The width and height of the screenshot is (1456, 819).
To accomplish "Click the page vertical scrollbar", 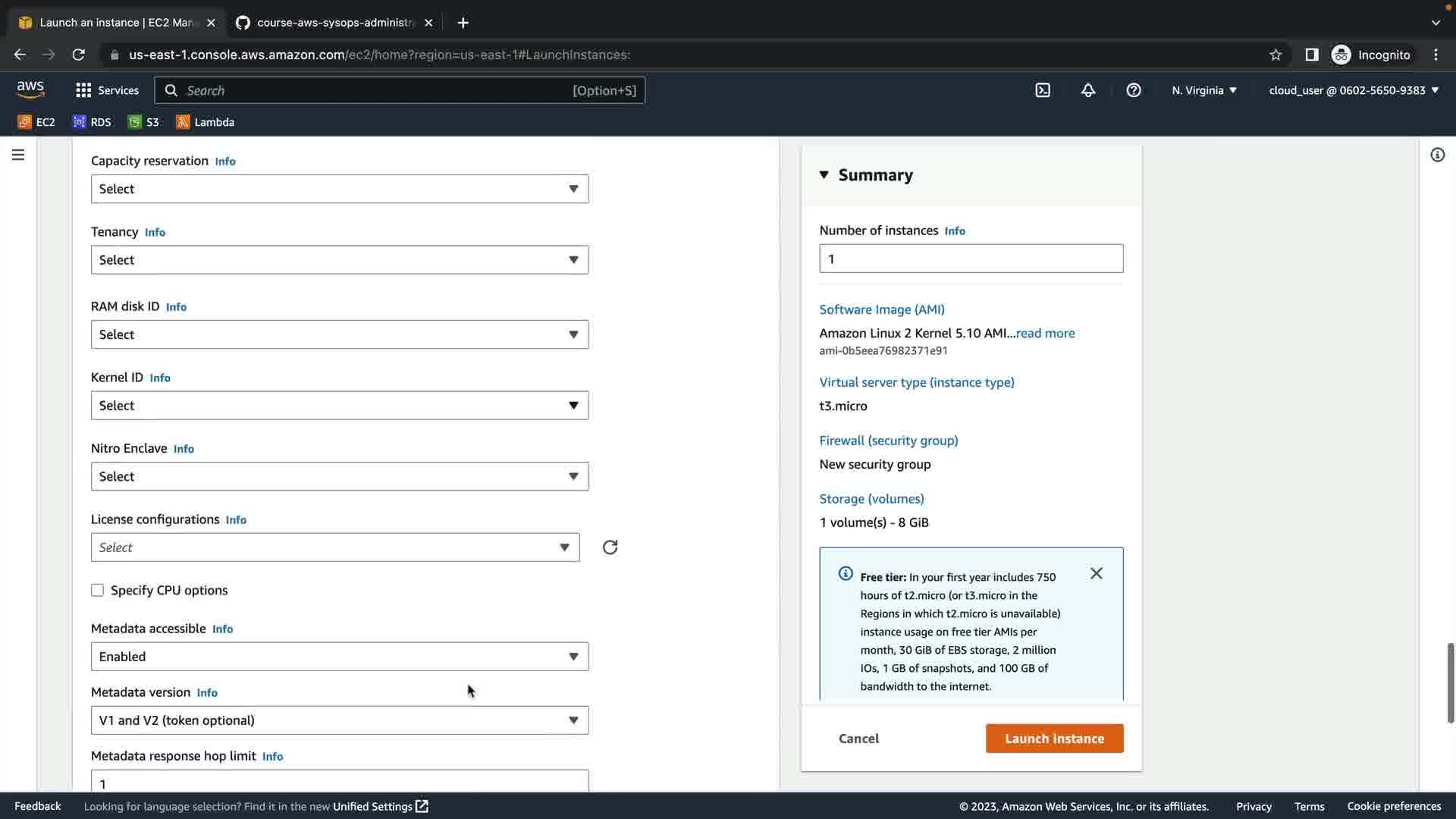I will point(1450,682).
